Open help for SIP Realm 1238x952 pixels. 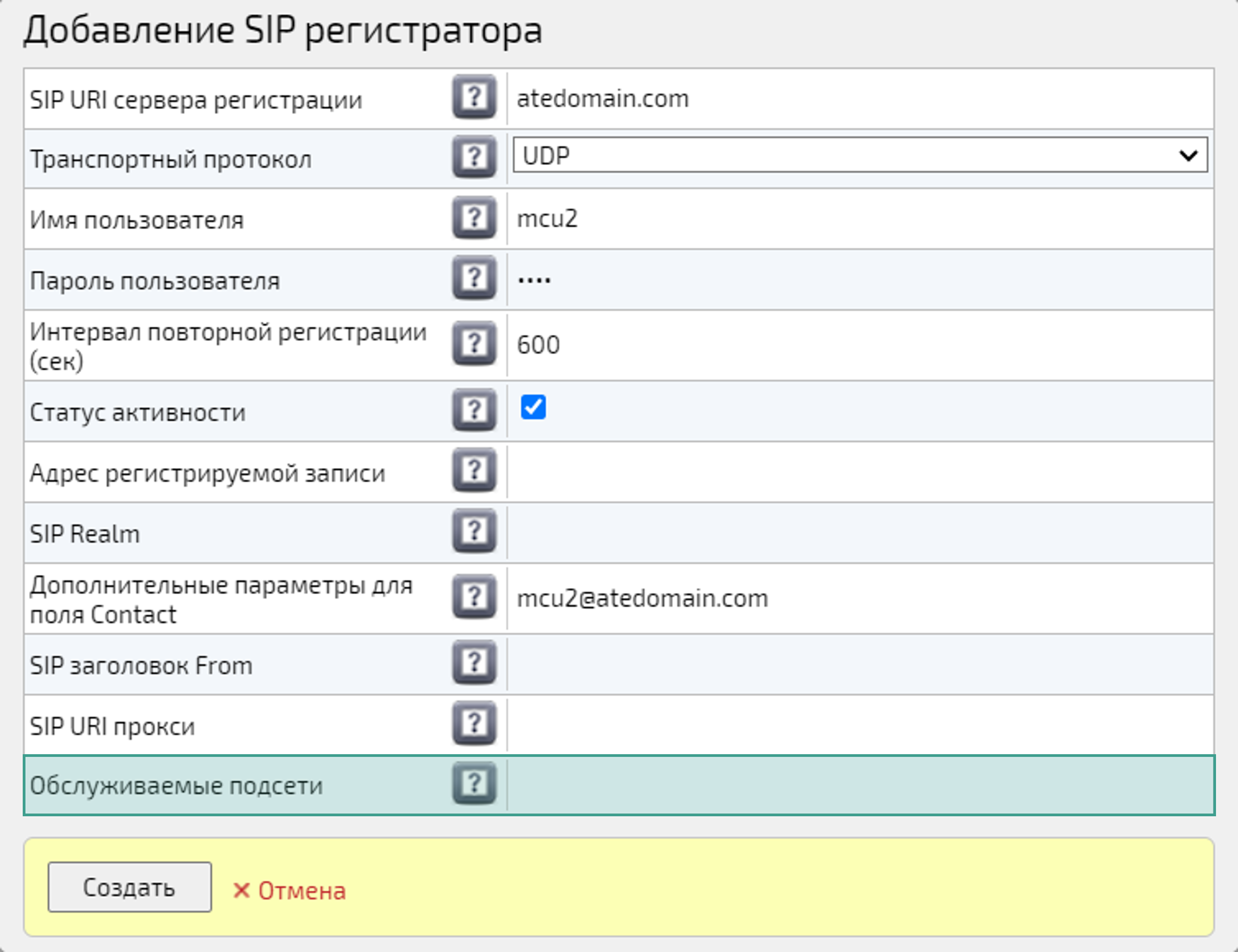coord(474,532)
